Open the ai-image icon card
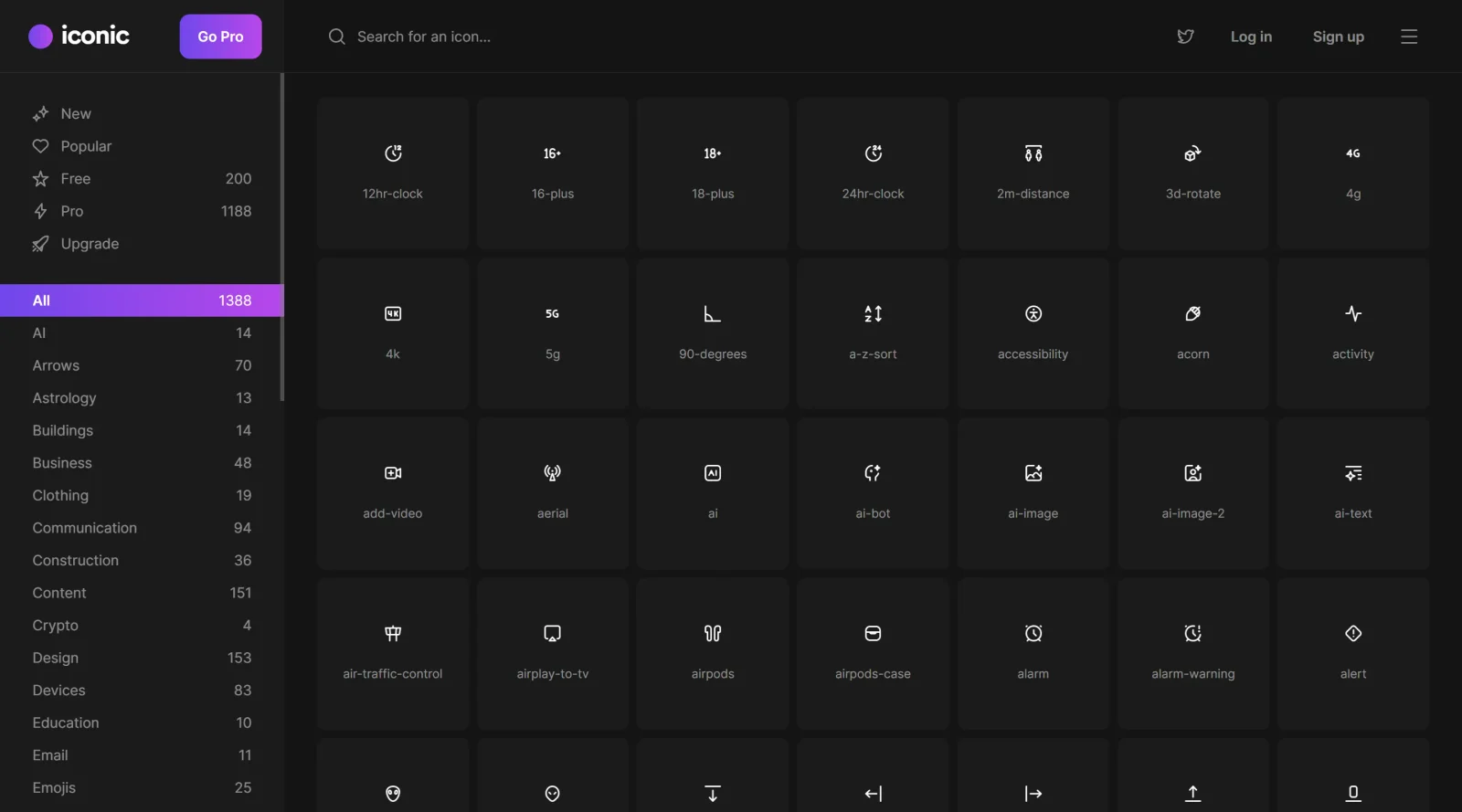The height and width of the screenshot is (812, 1462). (1033, 493)
